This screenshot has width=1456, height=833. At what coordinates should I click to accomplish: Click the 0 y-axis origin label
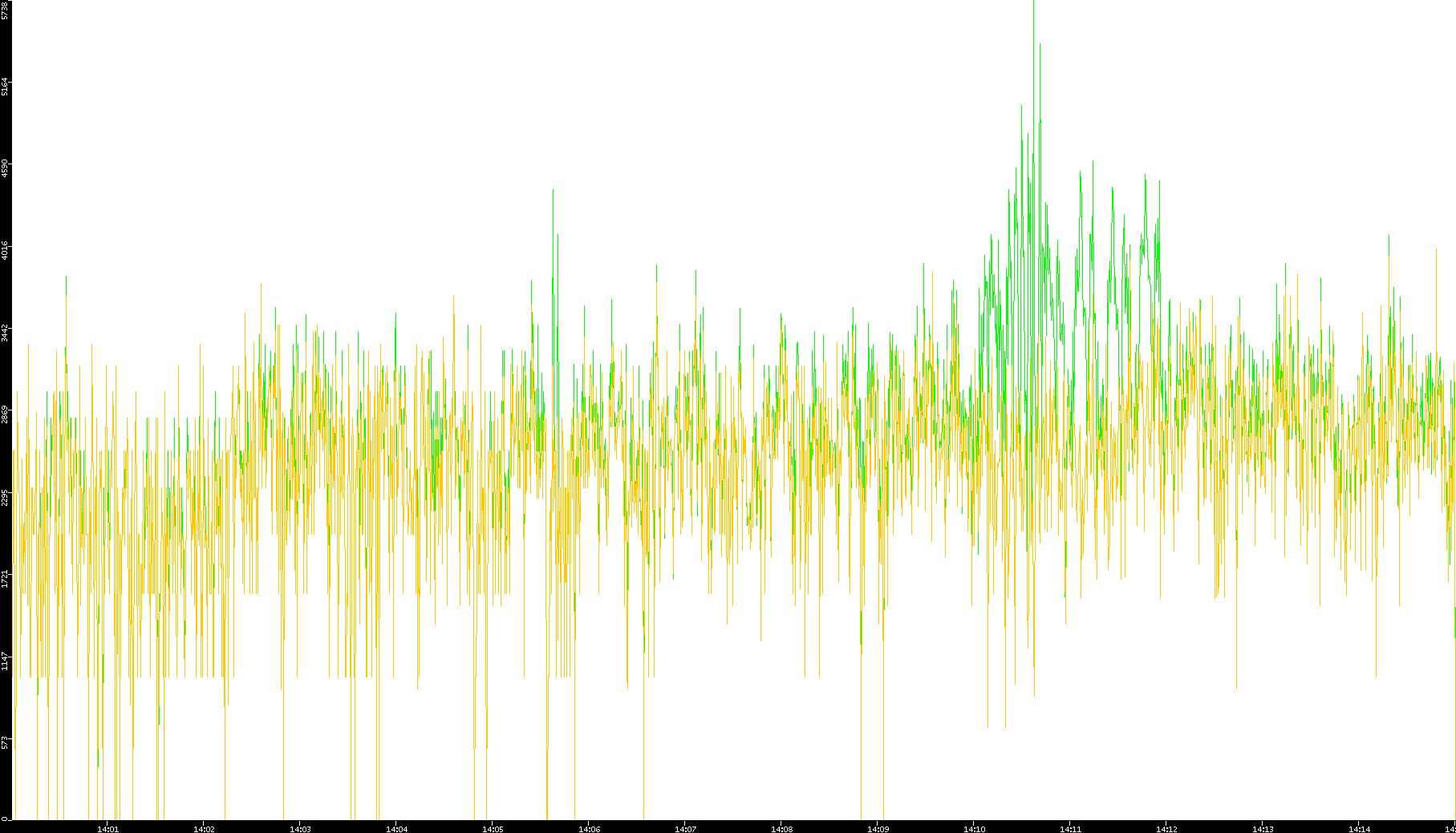point(5,818)
